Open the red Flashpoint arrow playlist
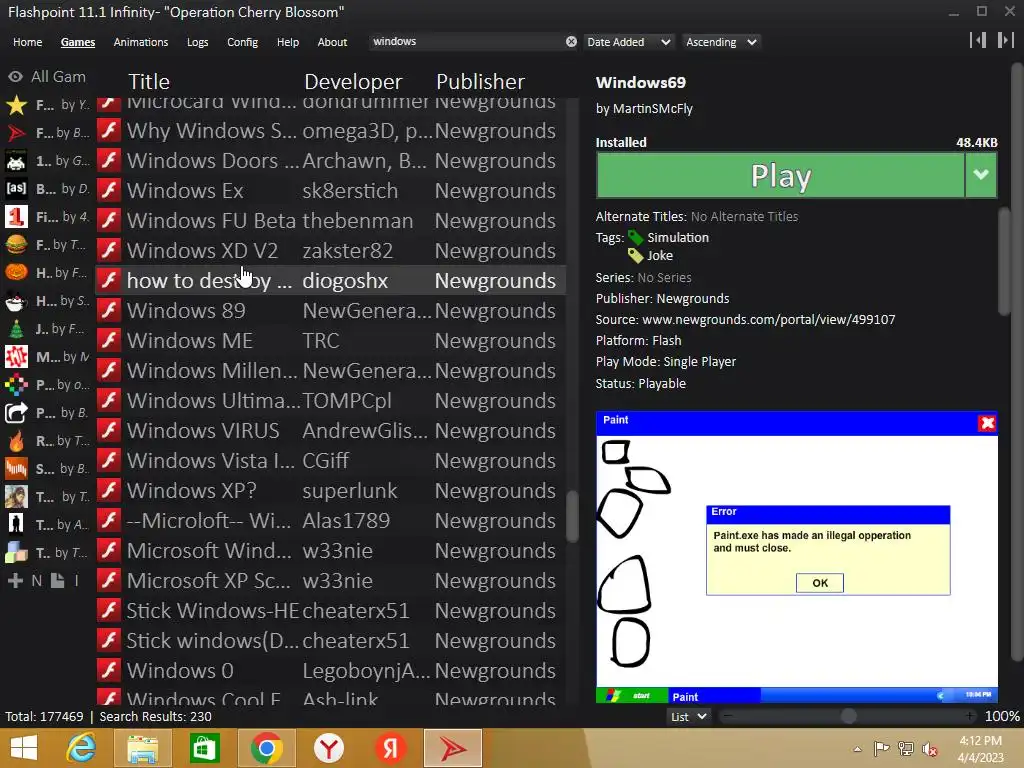Screen dimensions: 1024x768 pyautogui.click(x=16, y=133)
